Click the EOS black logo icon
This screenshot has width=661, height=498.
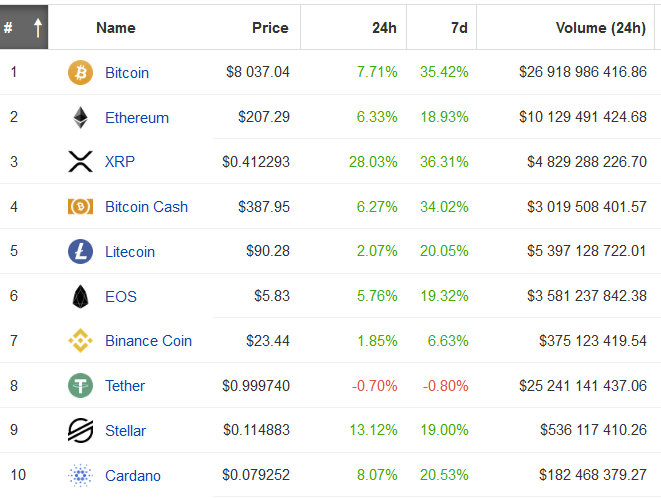coord(80,296)
